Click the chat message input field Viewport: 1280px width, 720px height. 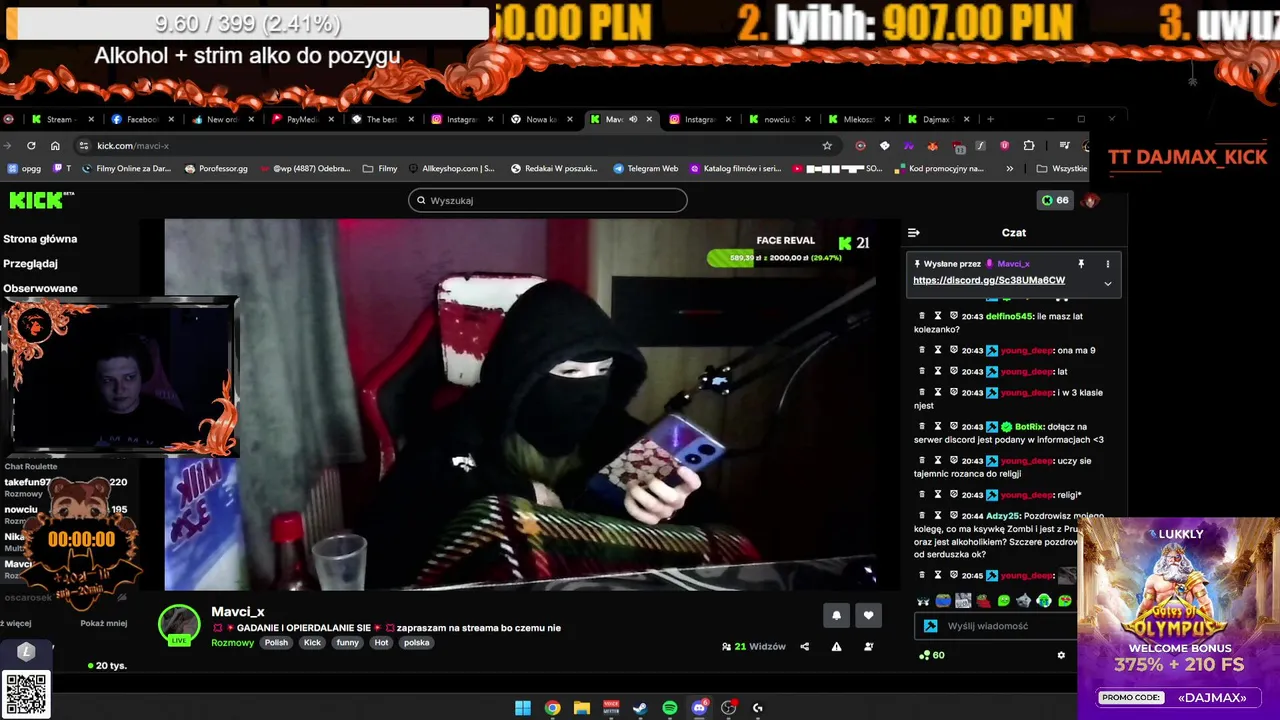tap(995, 626)
